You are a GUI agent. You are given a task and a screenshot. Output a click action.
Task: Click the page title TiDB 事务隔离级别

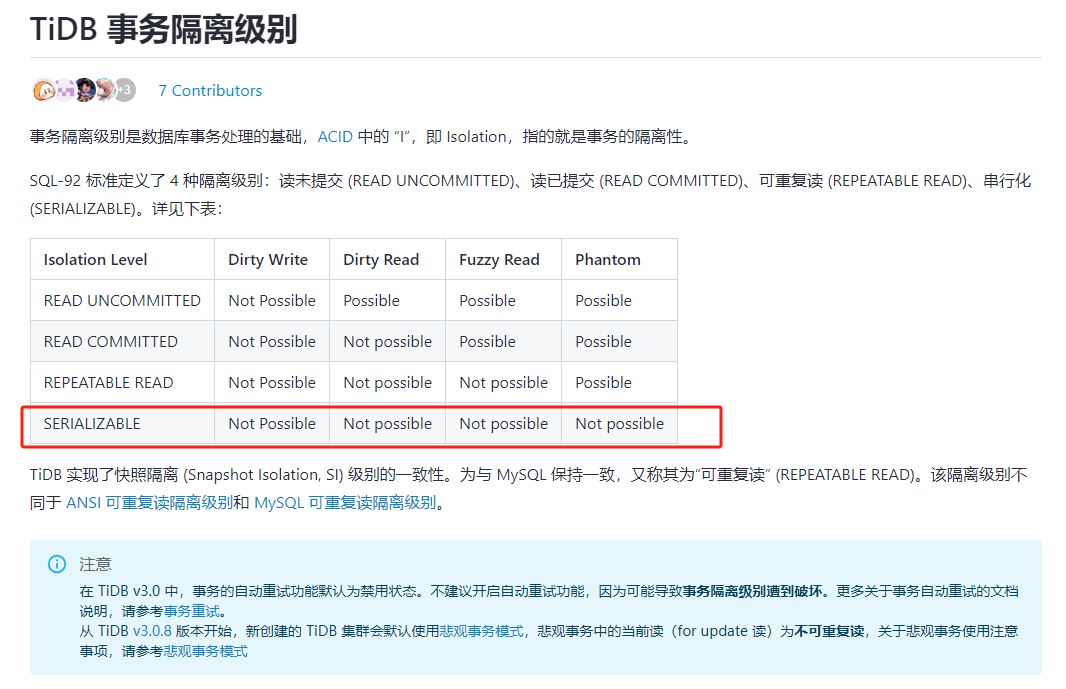point(164,29)
